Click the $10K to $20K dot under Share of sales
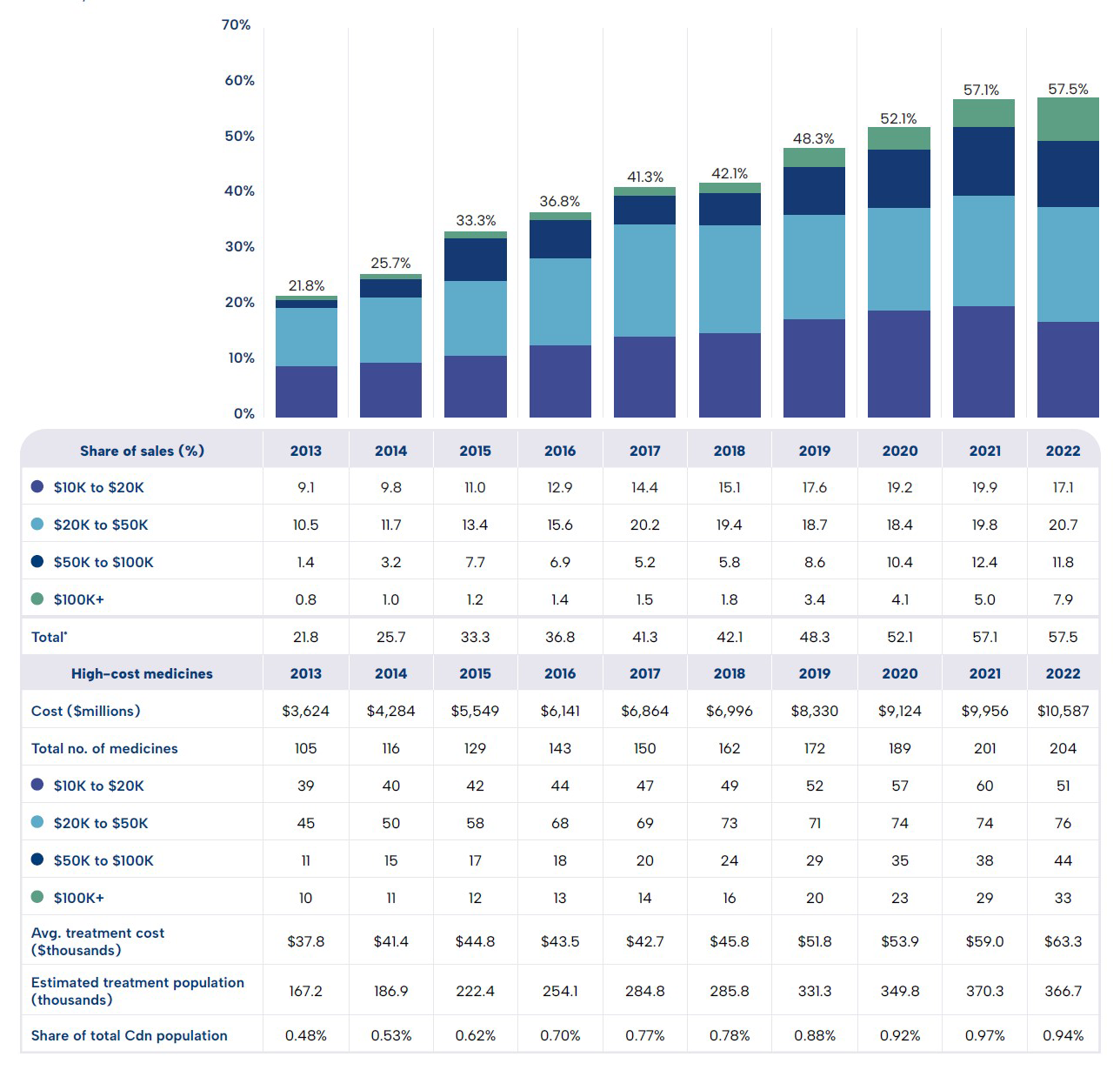The height and width of the screenshot is (1070, 1120). pos(37,487)
